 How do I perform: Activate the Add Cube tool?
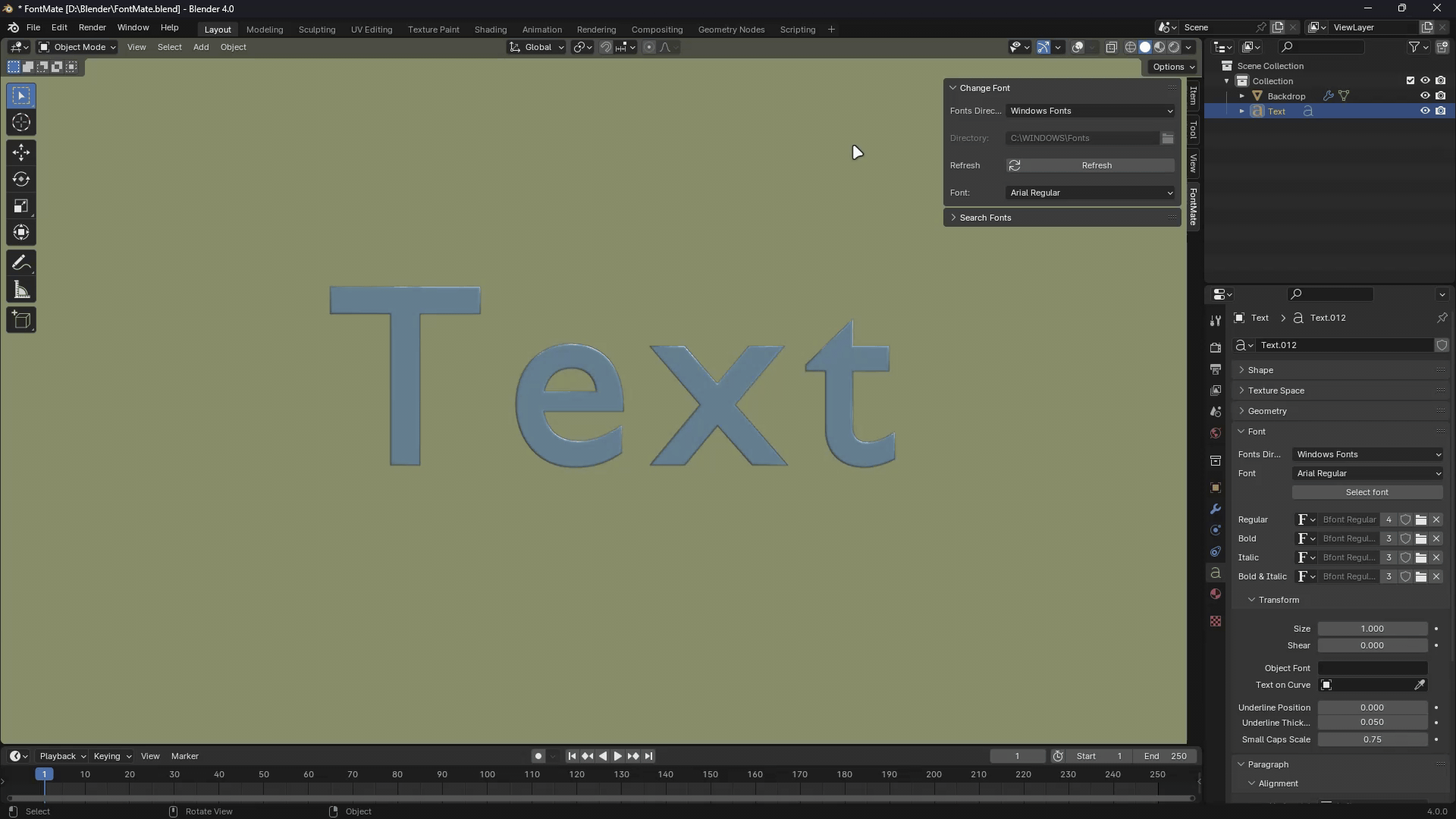click(x=21, y=320)
